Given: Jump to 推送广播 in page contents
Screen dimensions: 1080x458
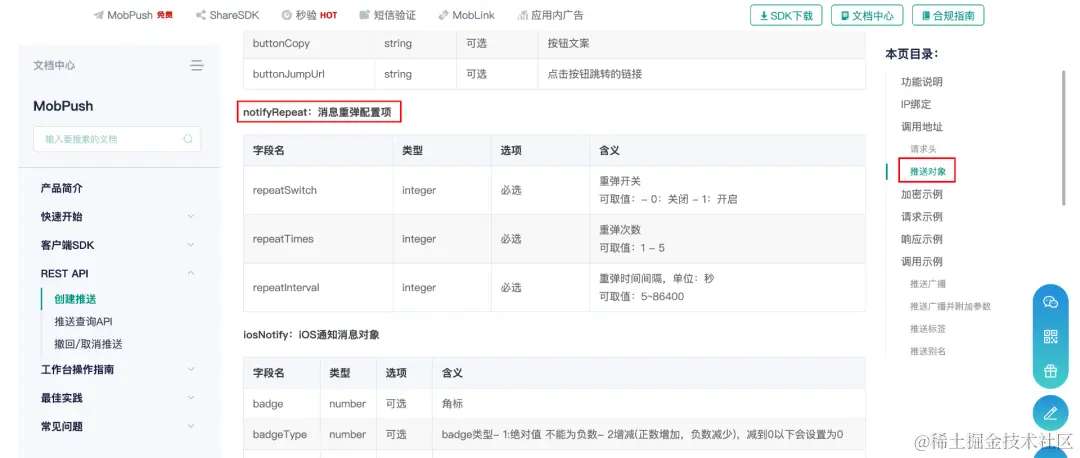Looking at the screenshot, I should point(928,284).
